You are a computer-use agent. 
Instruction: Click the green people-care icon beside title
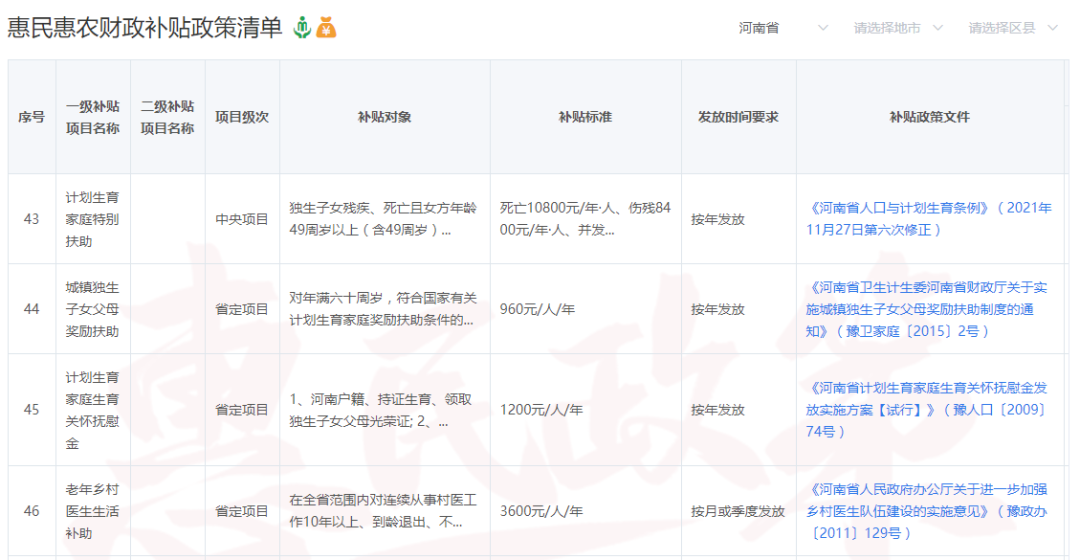click(x=302, y=28)
